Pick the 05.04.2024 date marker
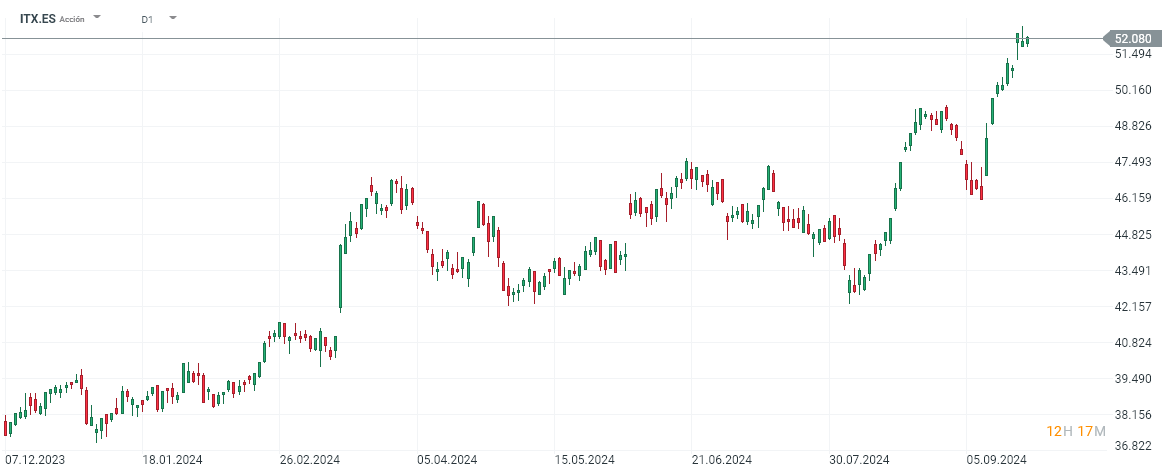This screenshot has height=476, width=1175. coord(447,460)
